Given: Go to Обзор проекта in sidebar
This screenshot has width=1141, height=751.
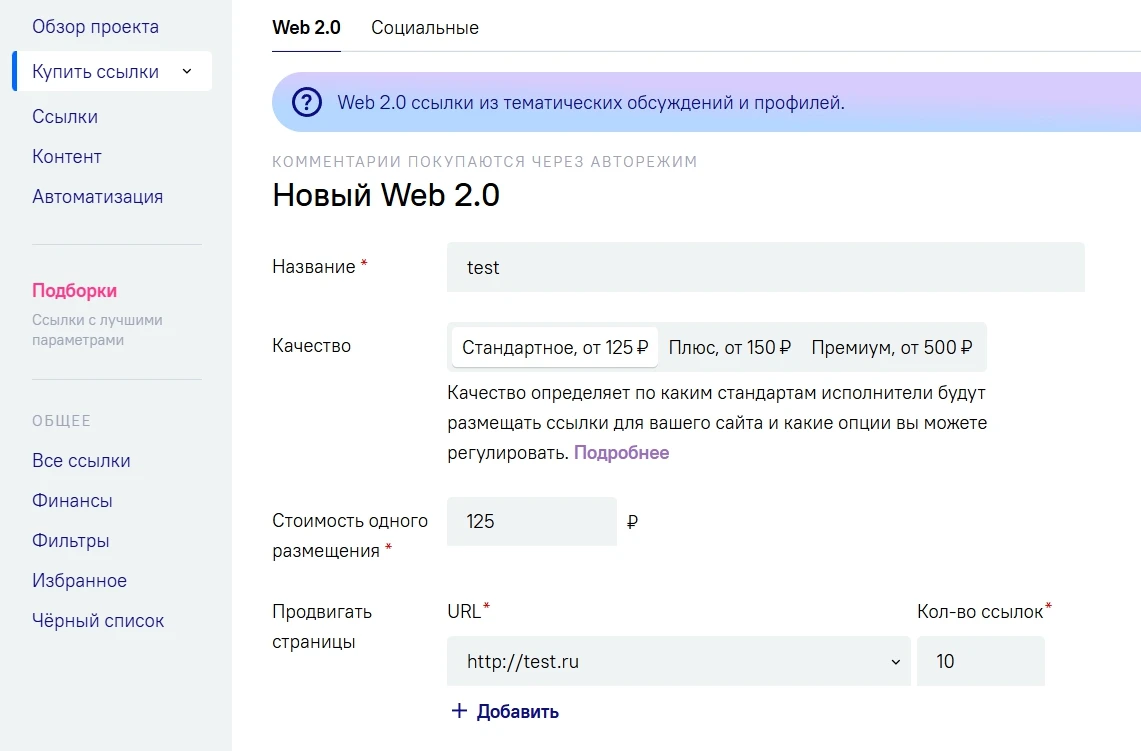Looking at the screenshot, I should tap(95, 27).
